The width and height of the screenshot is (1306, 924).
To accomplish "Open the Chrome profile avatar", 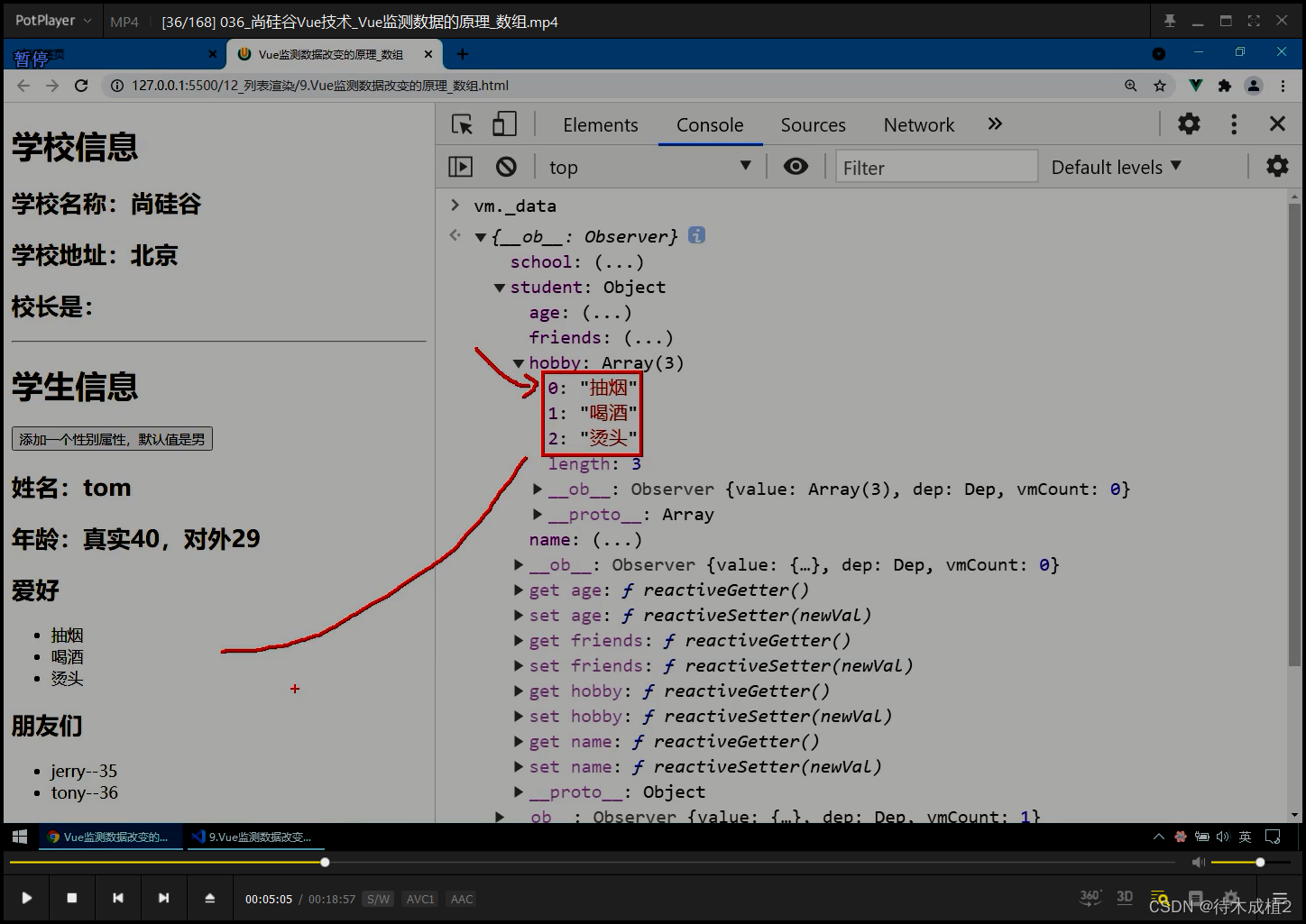I will pyautogui.click(x=1254, y=86).
